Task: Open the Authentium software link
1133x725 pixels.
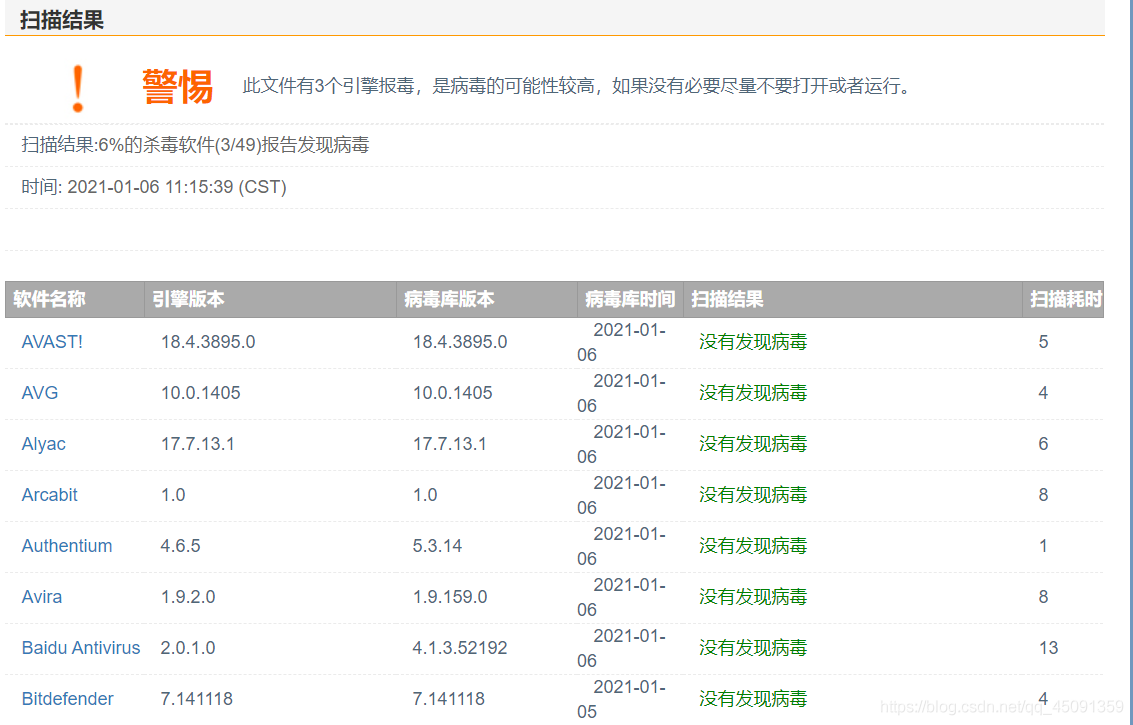Action: coord(66,546)
